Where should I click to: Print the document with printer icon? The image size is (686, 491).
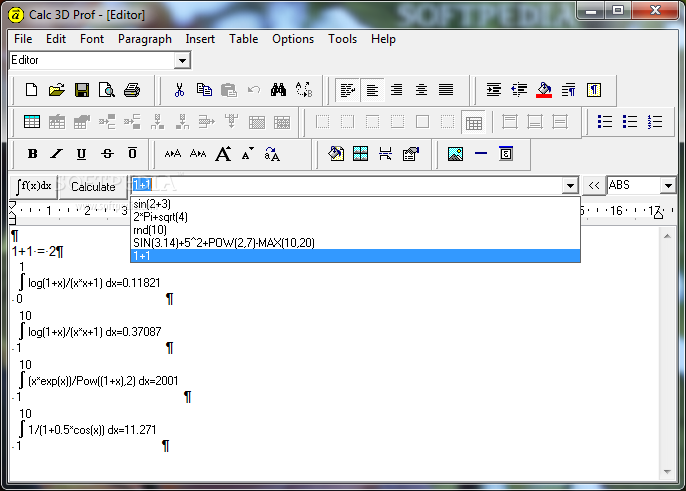click(132, 90)
